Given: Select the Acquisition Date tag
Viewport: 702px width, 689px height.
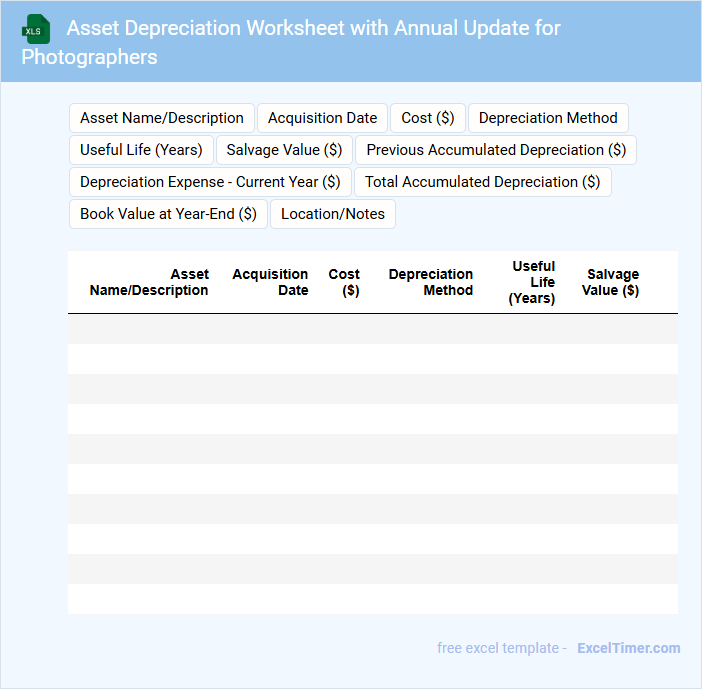Looking at the screenshot, I should tap(322, 118).
